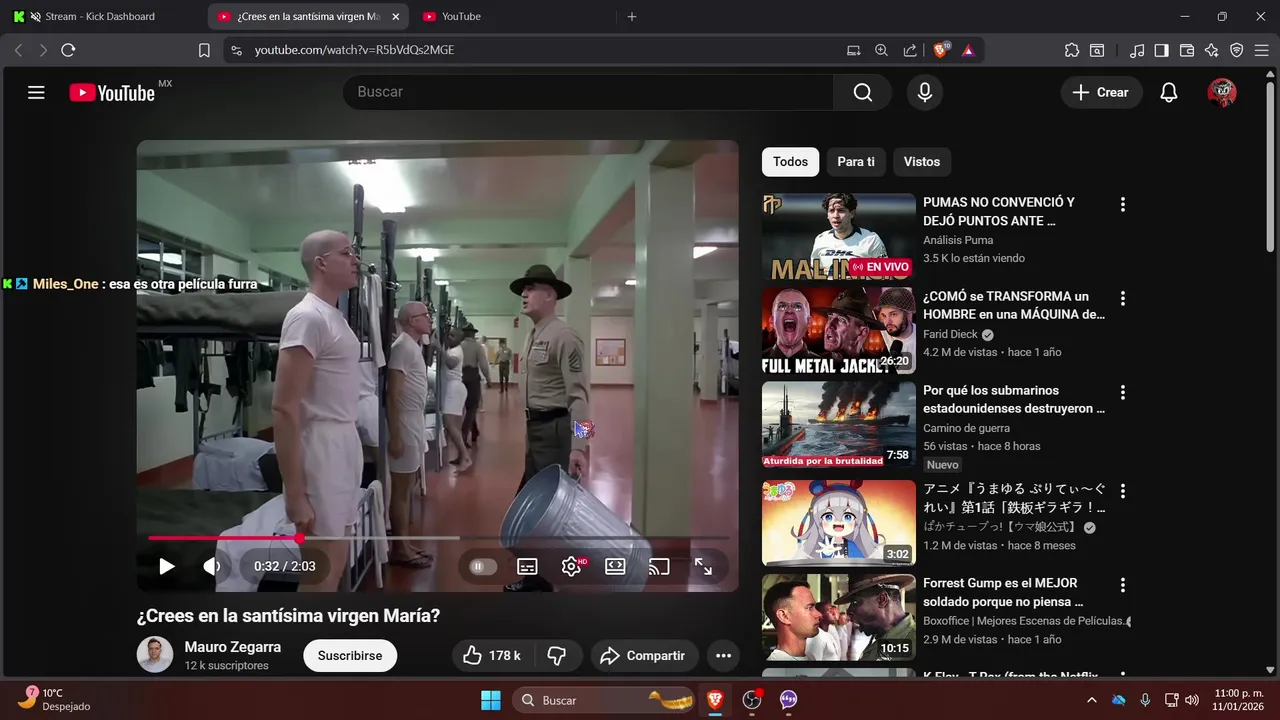This screenshot has height=720, width=1280.
Task: Start voice search with microphone icon
Action: tap(925, 92)
